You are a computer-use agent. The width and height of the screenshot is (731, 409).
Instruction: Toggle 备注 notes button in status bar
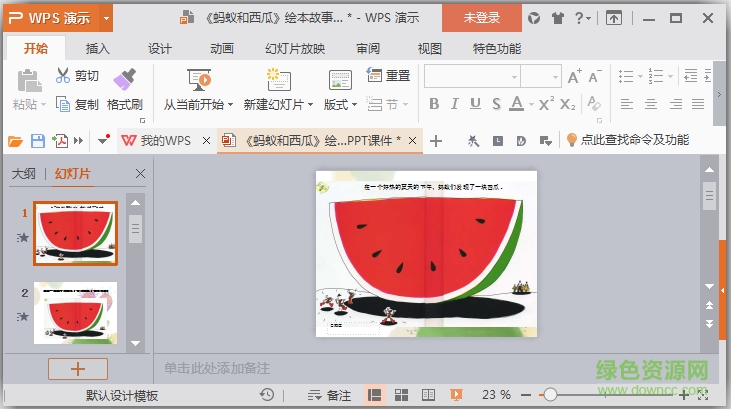(329, 395)
